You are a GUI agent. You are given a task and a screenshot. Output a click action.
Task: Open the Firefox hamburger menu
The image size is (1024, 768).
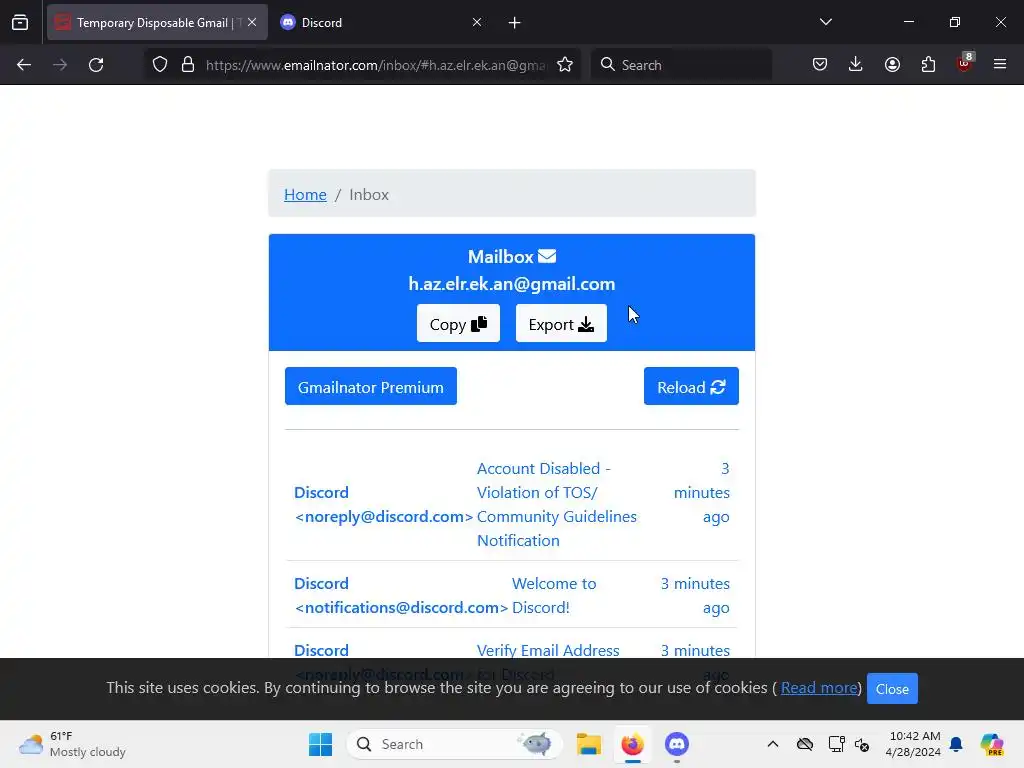click(x=1000, y=64)
